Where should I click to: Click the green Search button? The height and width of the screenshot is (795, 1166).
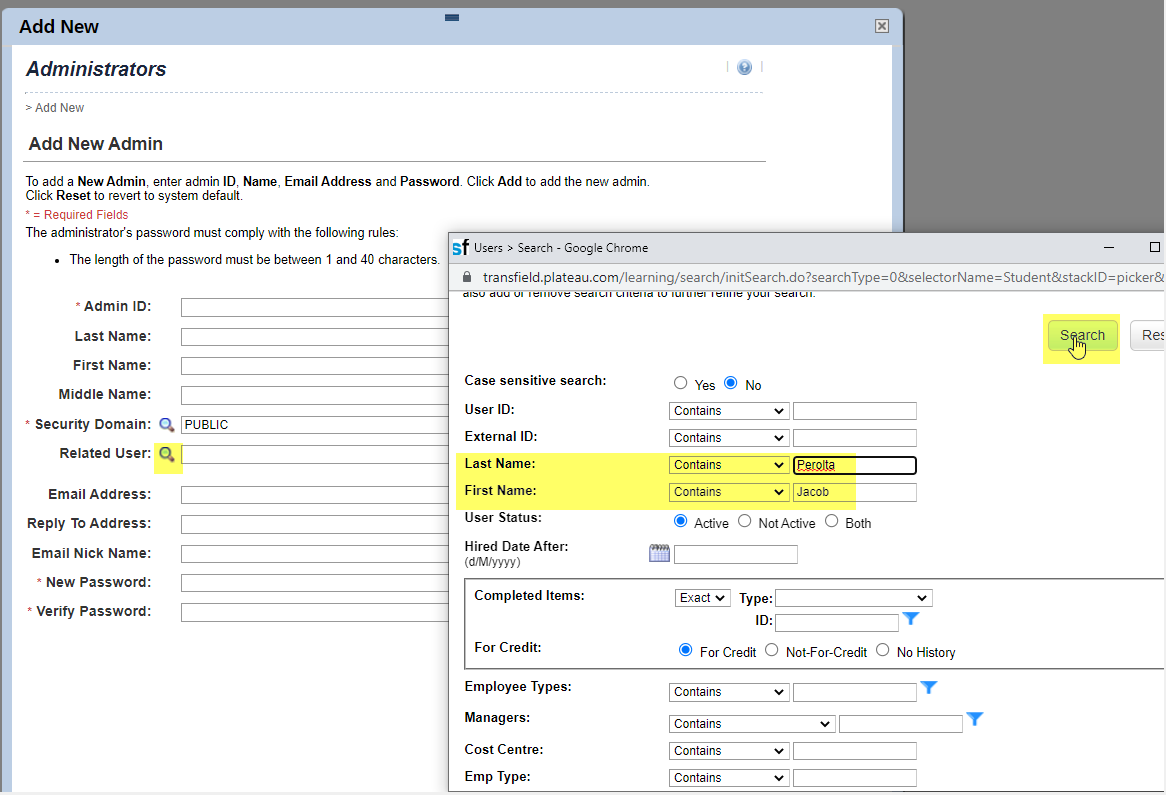[x=1082, y=336]
